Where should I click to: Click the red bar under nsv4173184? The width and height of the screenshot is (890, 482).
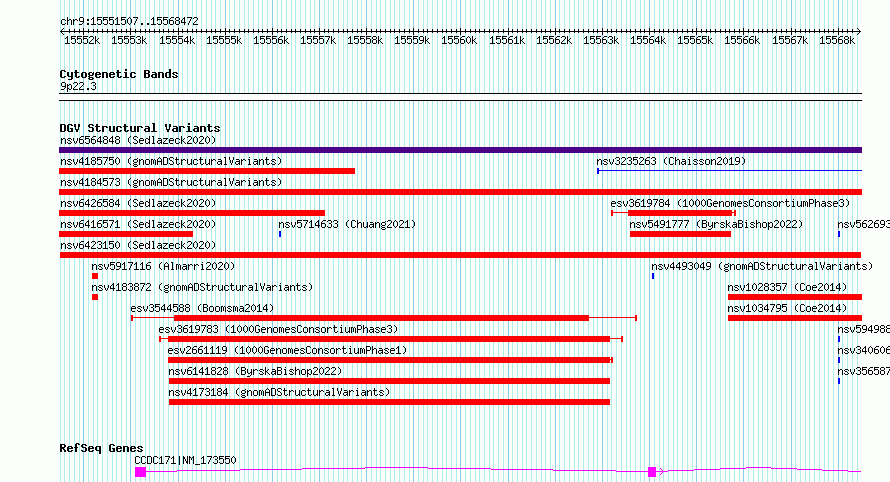[x=389, y=402]
